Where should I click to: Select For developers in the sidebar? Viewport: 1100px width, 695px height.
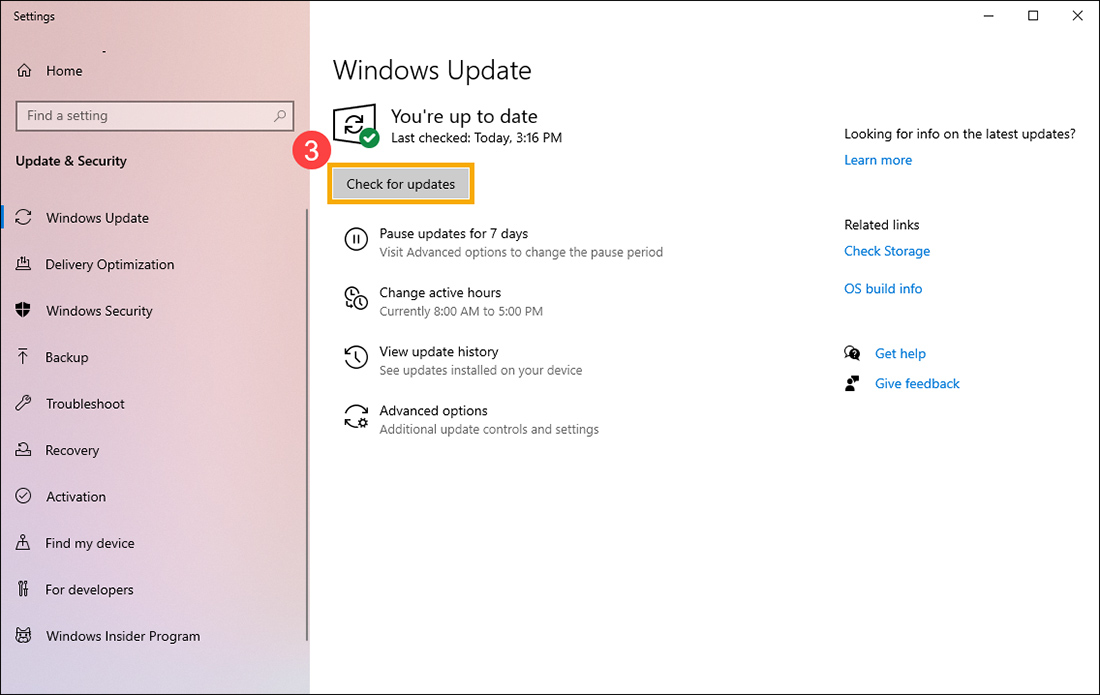click(89, 589)
